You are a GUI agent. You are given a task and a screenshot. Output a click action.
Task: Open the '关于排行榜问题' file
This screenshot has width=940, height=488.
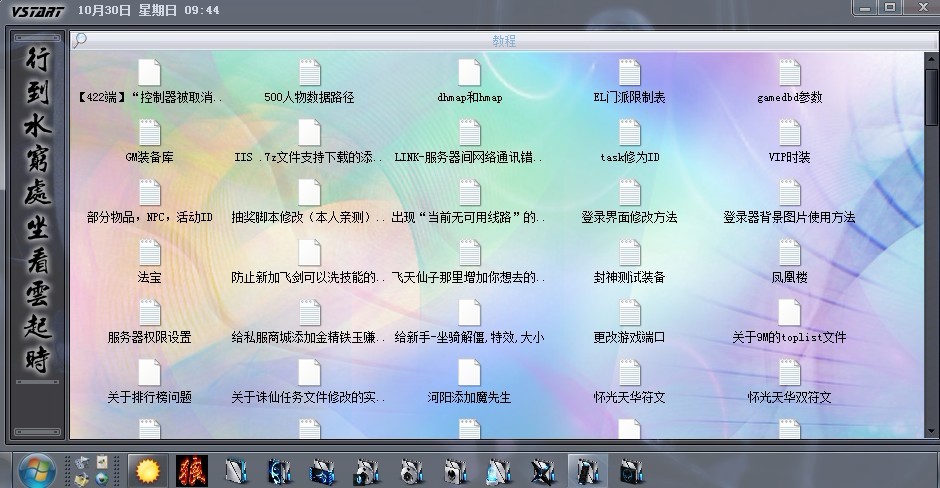(x=149, y=373)
